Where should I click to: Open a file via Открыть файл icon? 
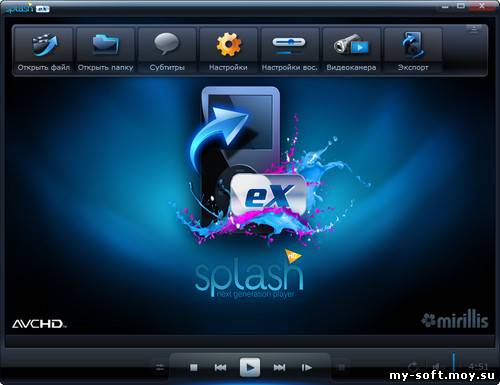tap(44, 50)
